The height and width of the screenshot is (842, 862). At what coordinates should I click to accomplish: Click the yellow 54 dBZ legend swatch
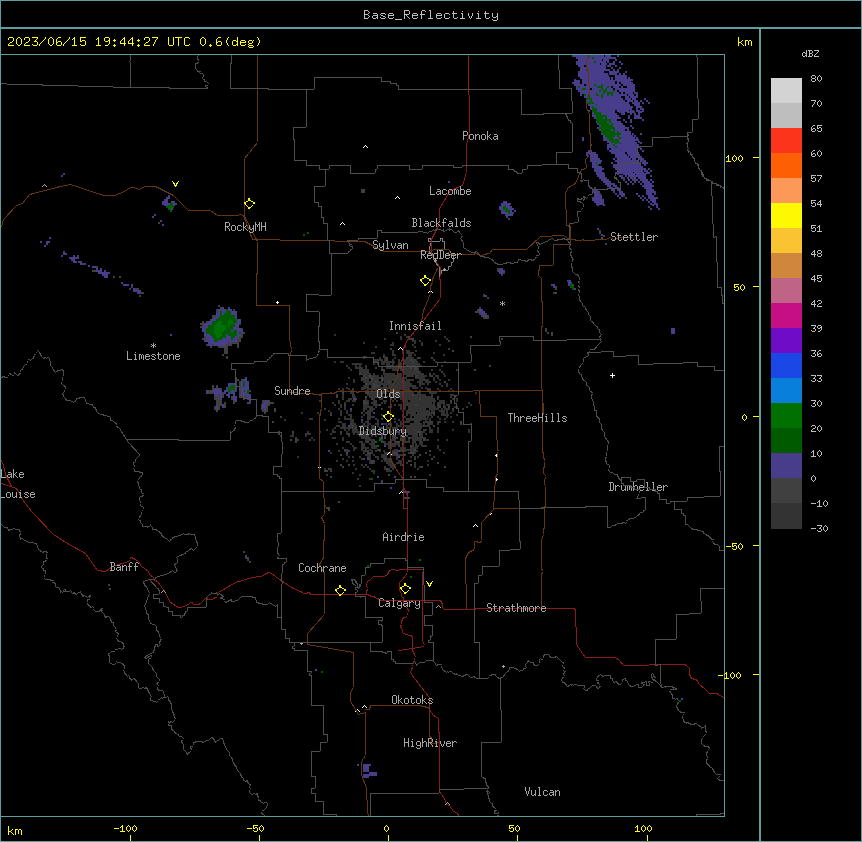coord(786,215)
